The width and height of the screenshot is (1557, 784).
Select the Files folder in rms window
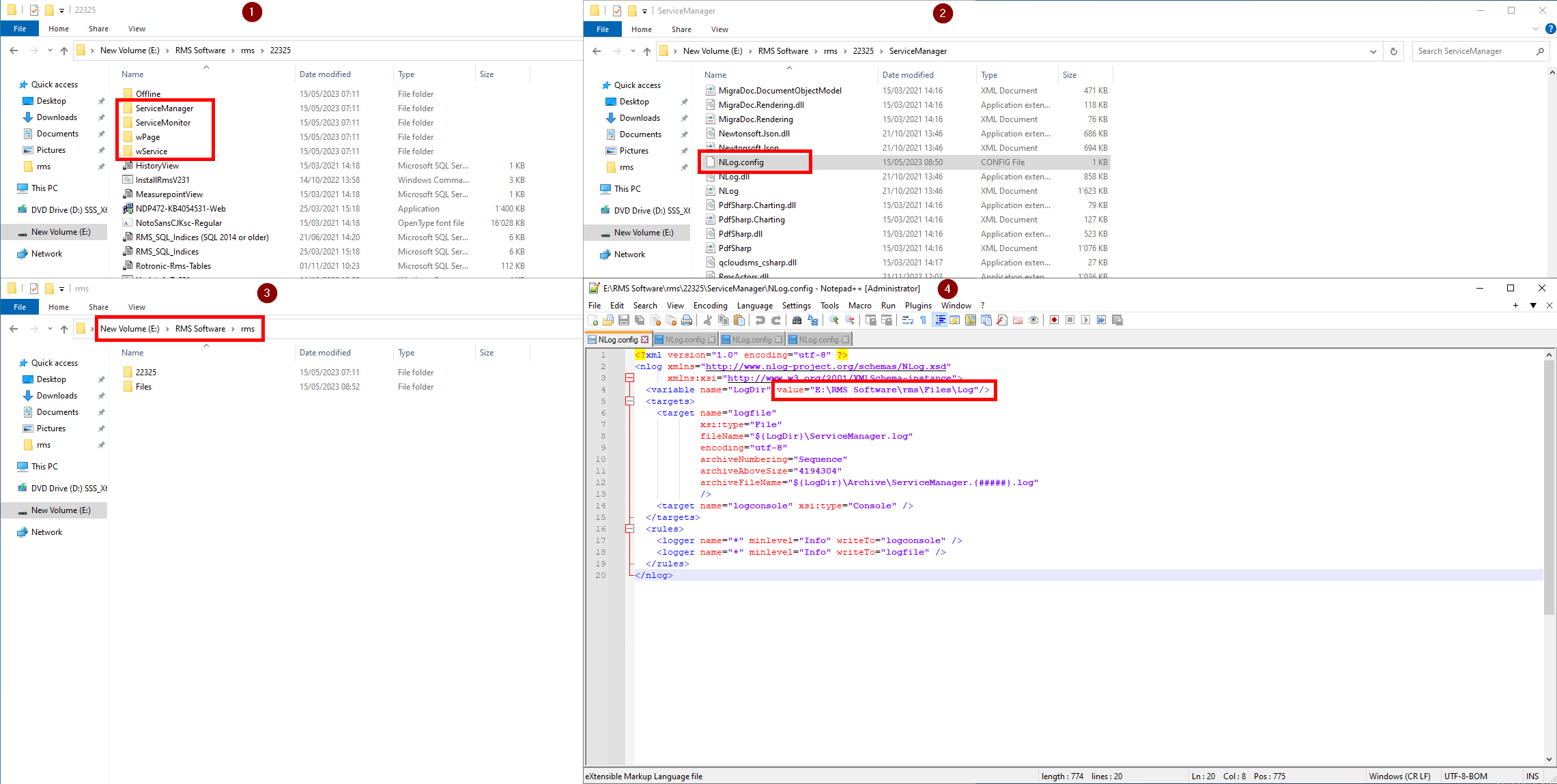coord(143,387)
